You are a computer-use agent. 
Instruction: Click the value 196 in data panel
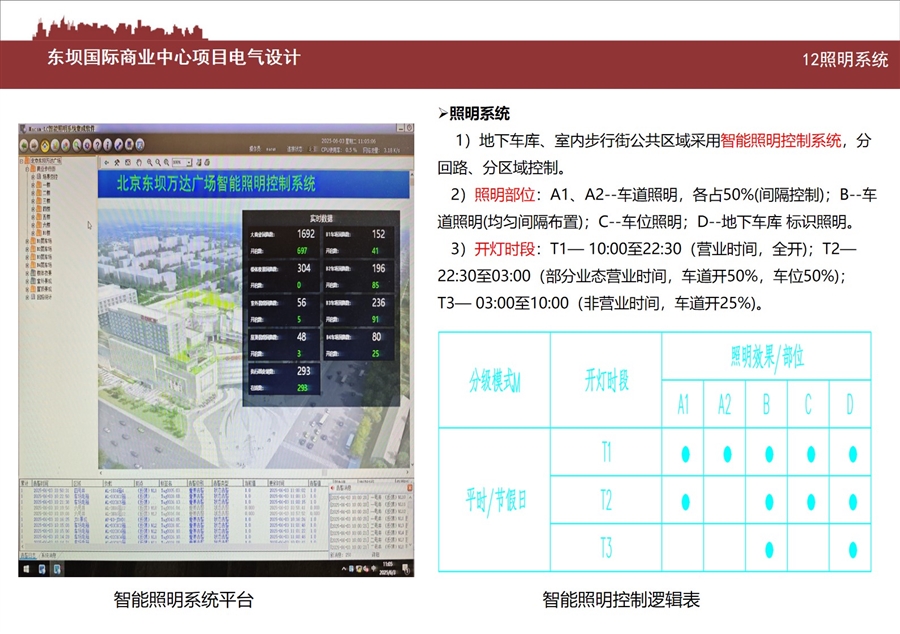coord(378,268)
